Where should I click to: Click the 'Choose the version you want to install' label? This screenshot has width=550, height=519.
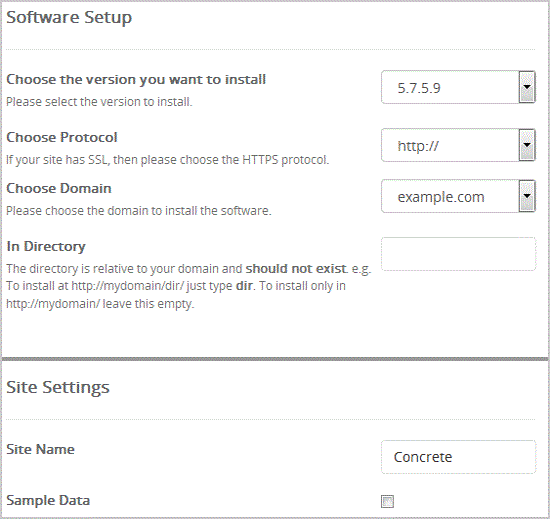[x=136, y=80]
